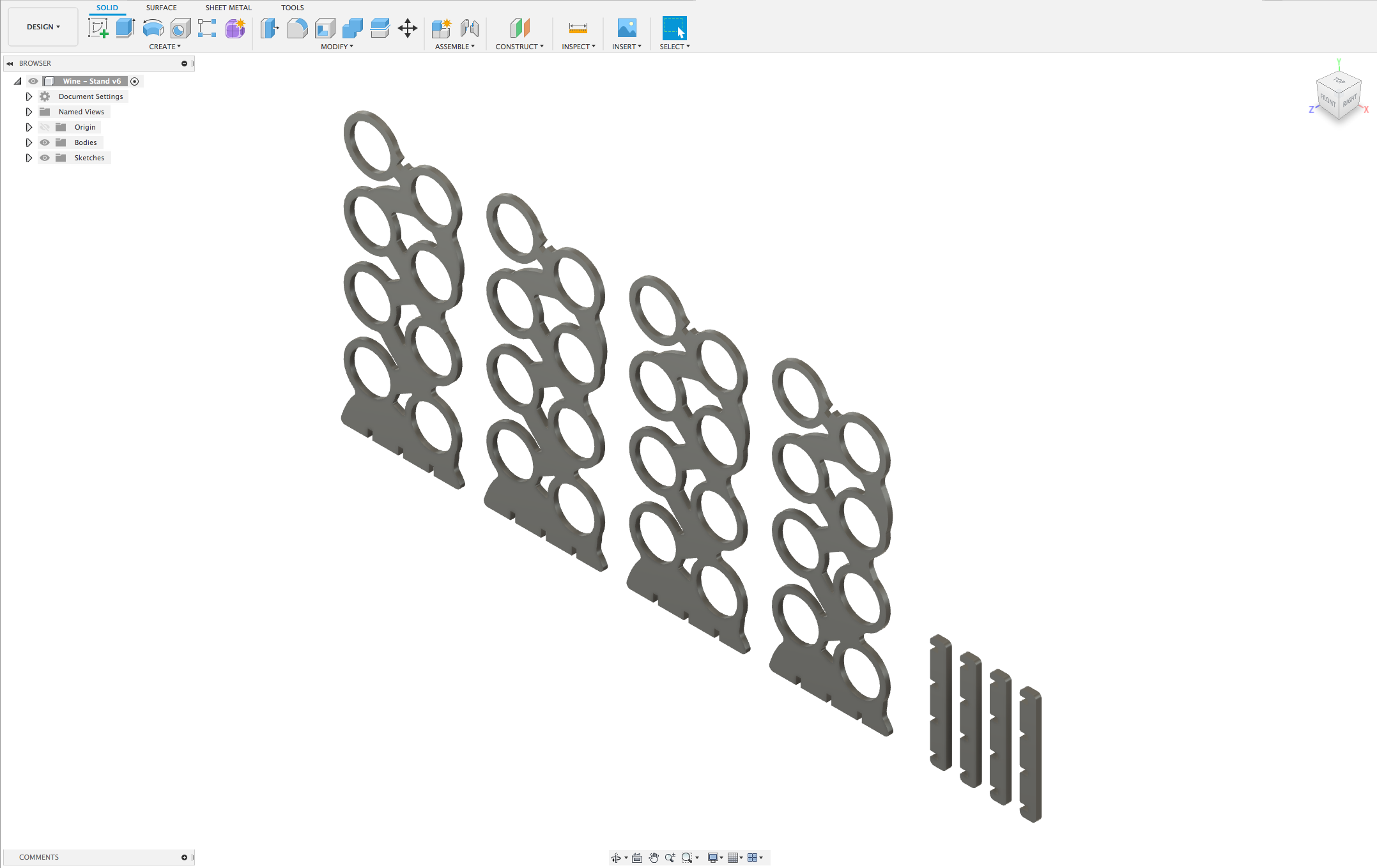Click the BROWSER panel label
This screenshot has width=1377, height=868.
pos(35,63)
